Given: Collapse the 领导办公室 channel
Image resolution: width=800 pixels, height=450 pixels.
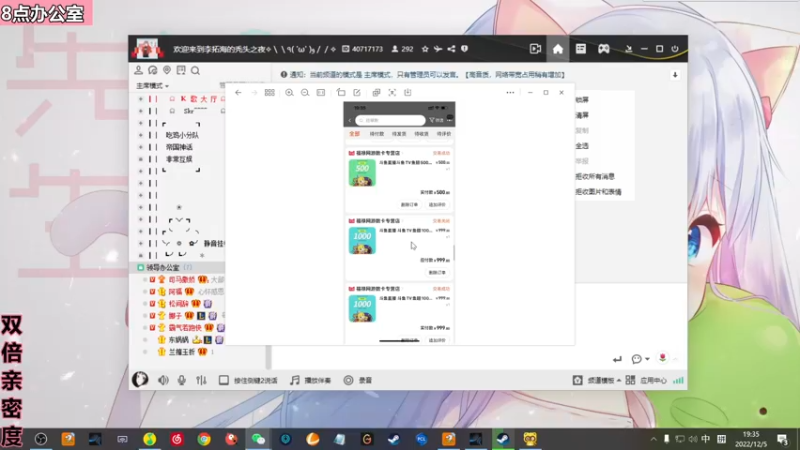Looking at the screenshot, I should pos(141,267).
